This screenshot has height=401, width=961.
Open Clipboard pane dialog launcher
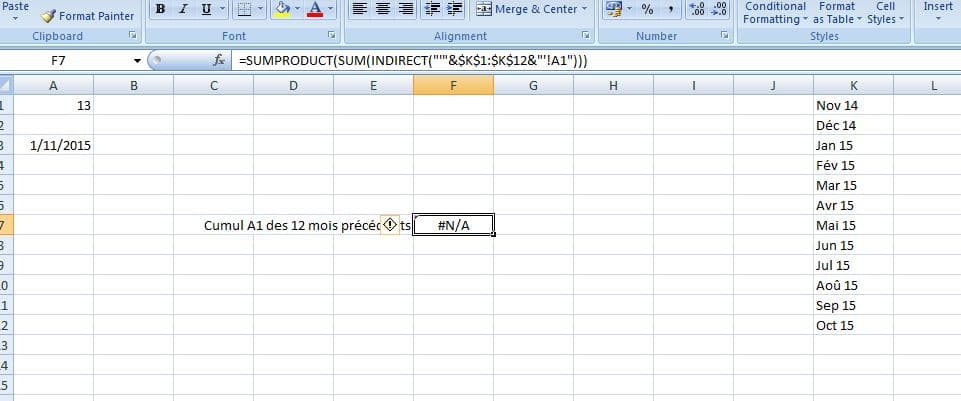(x=132, y=36)
